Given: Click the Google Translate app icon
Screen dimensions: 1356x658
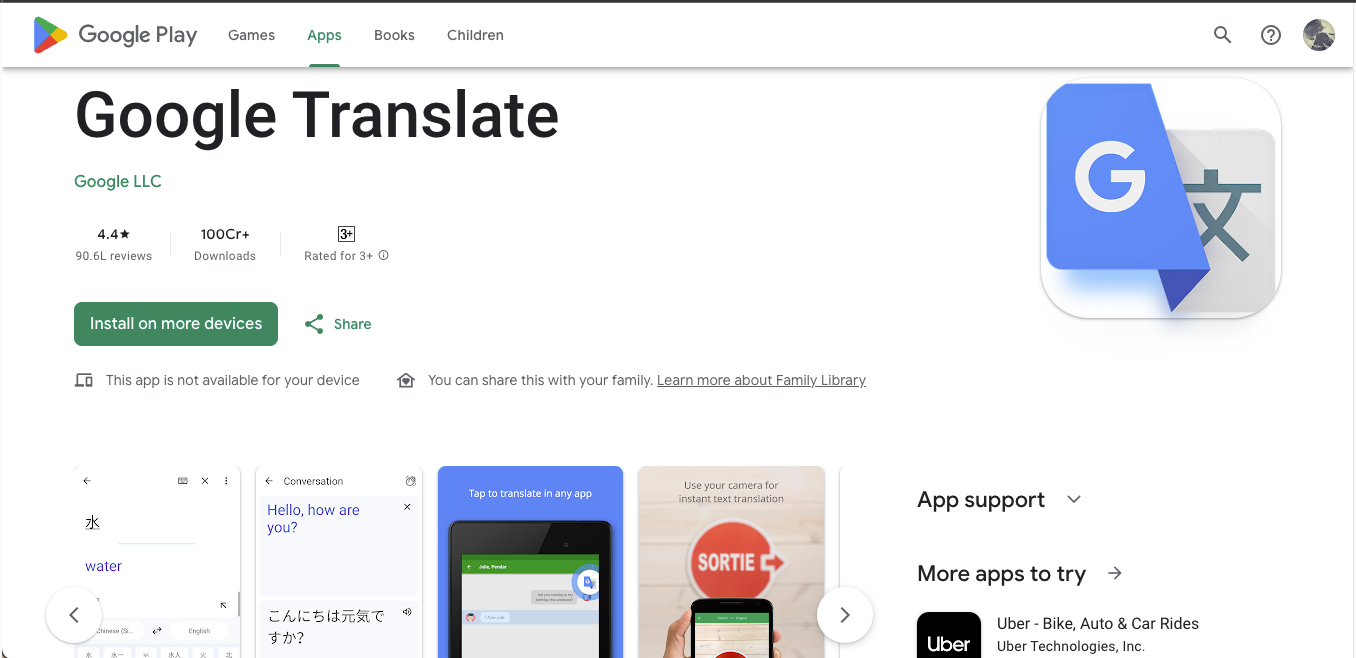Looking at the screenshot, I should 1161,198.
